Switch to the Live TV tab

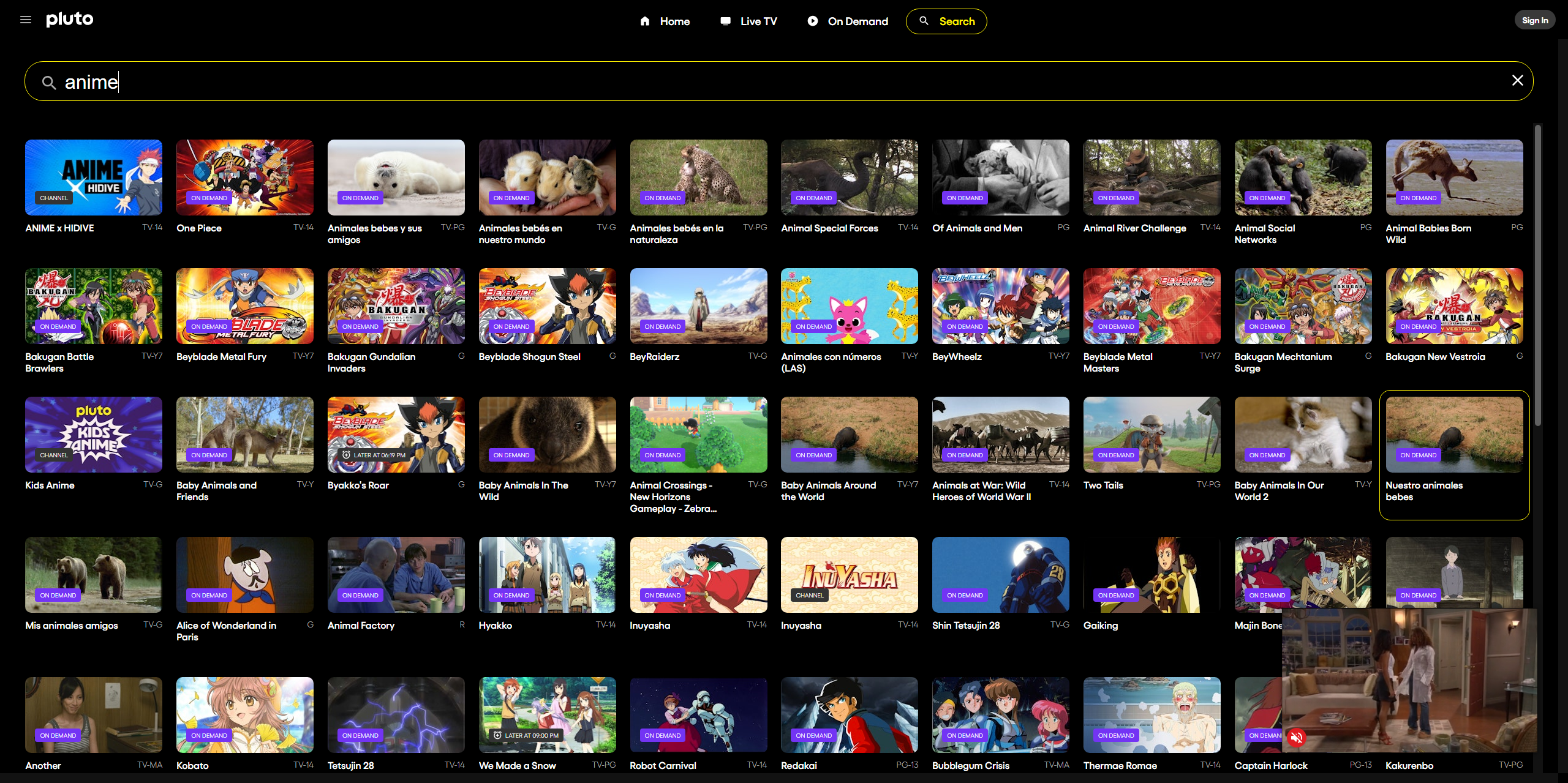point(758,21)
